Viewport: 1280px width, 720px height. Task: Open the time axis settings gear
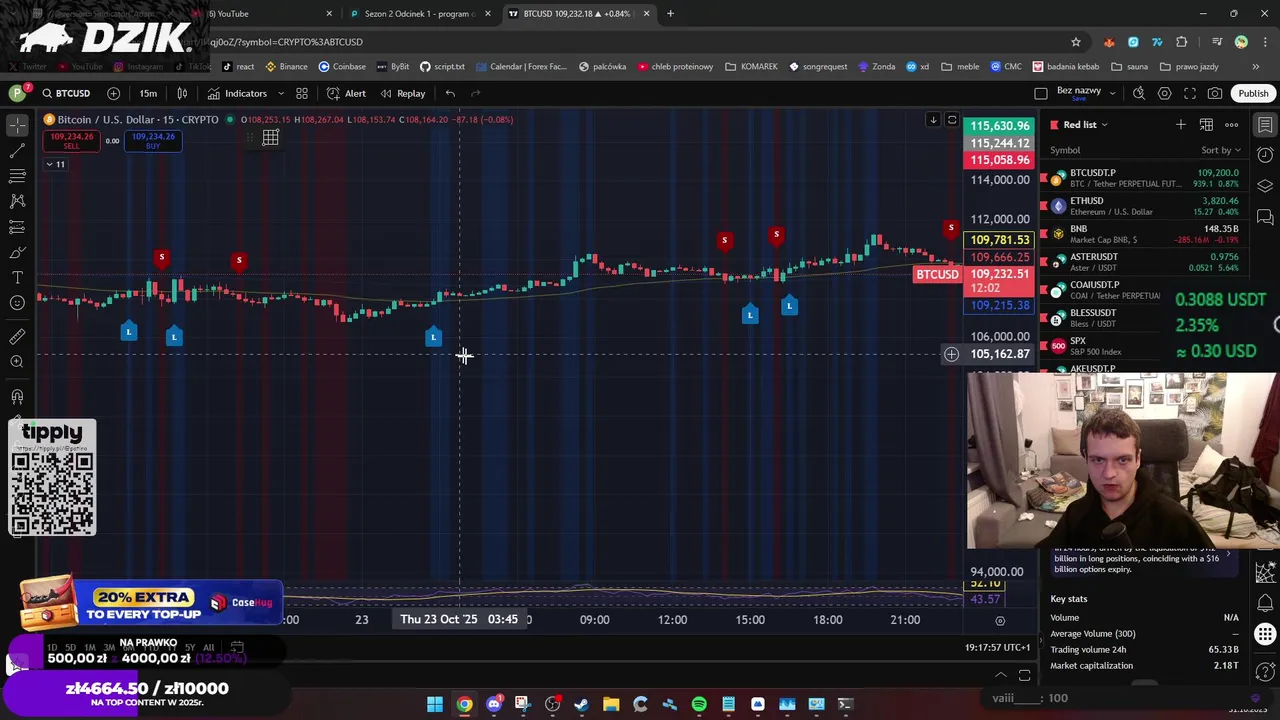point(1000,621)
